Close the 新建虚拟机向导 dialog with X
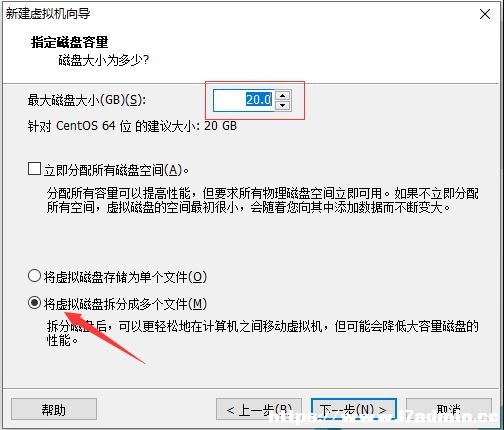 point(485,14)
